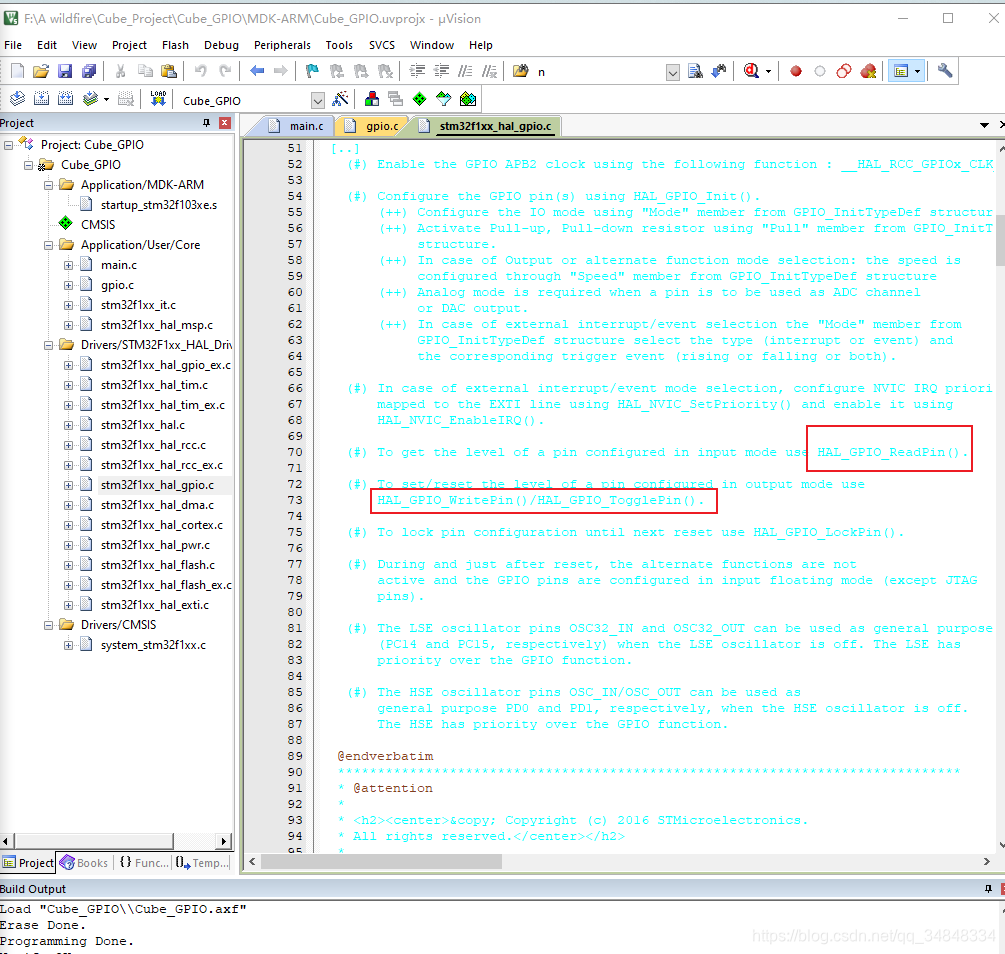The image size is (1005, 954).
Task: Expand the main.c tree node
Action: (x=68, y=265)
